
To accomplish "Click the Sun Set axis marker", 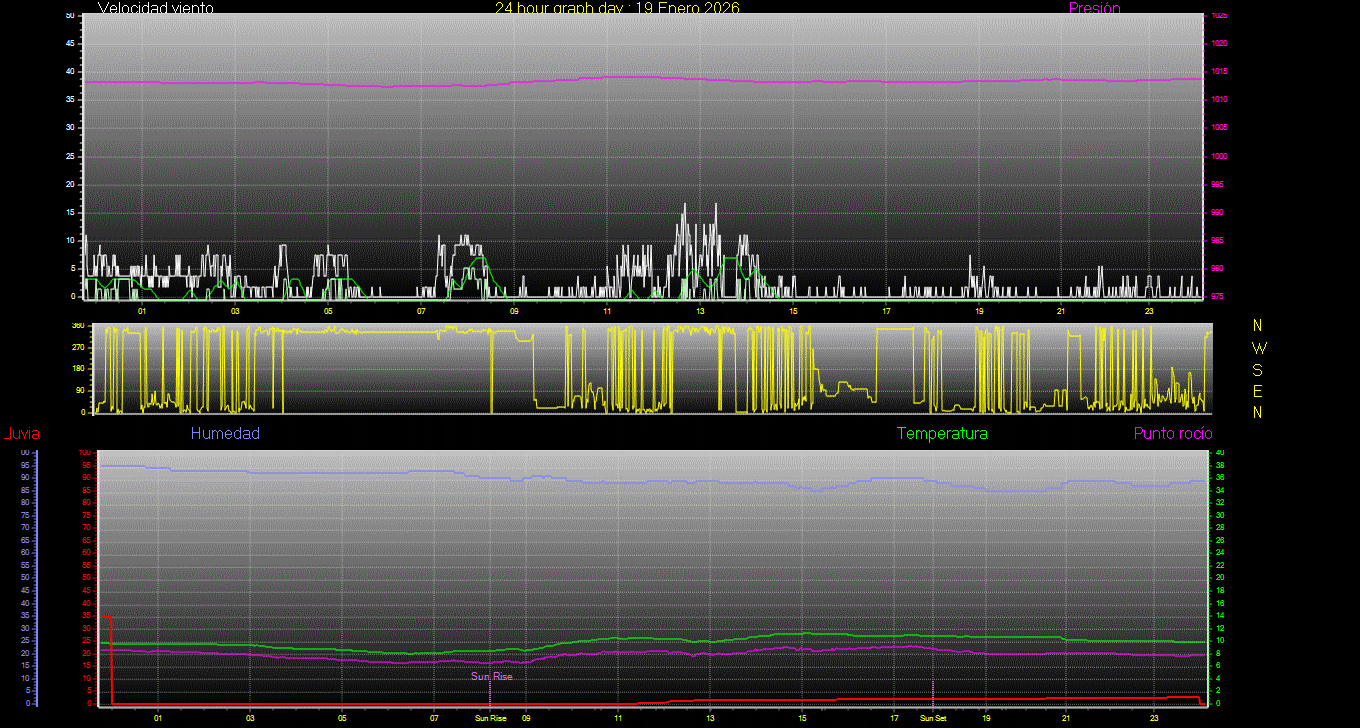I will point(933,718).
